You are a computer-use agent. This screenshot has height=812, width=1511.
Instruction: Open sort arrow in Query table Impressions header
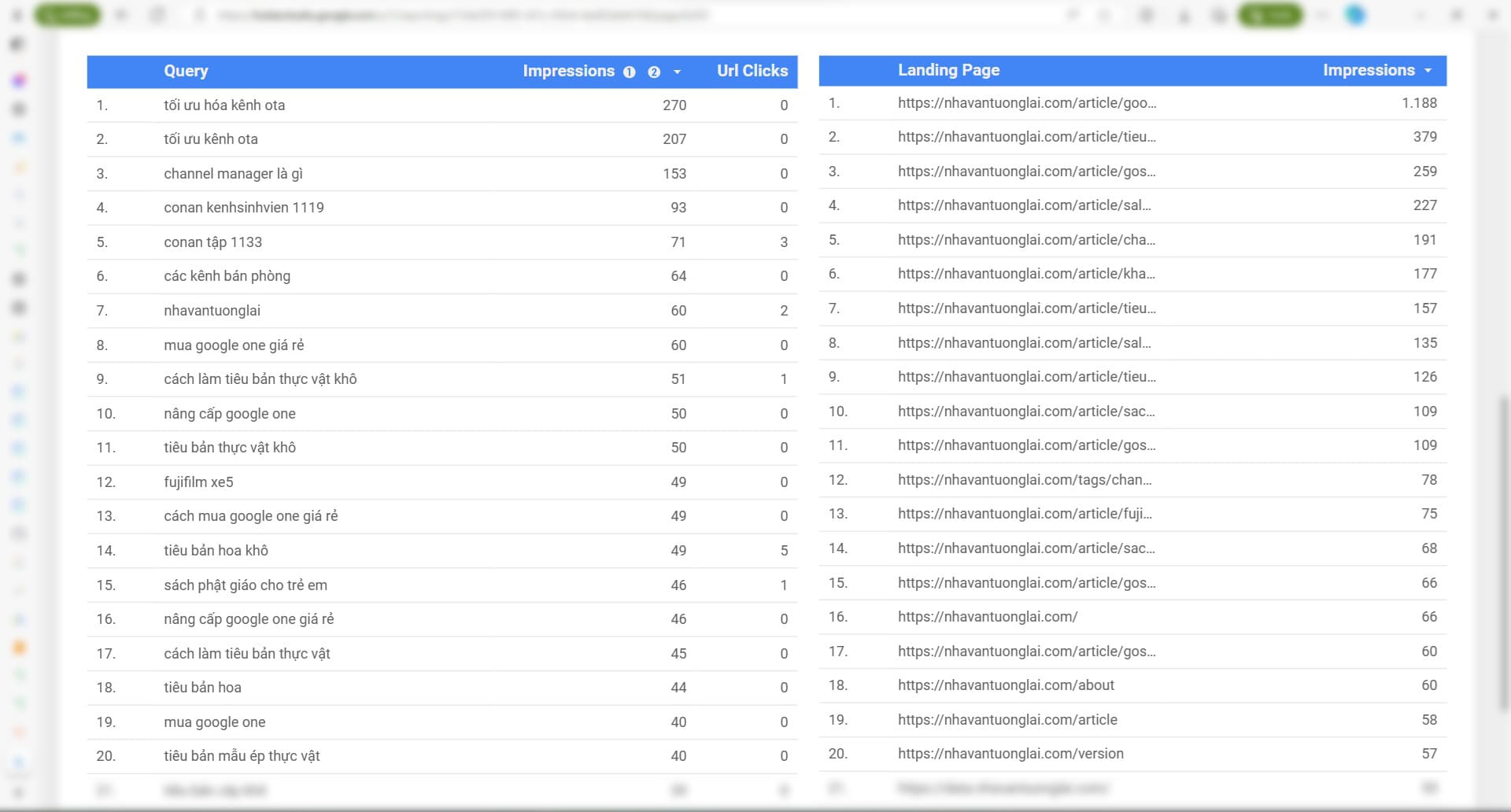coord(677,72)
